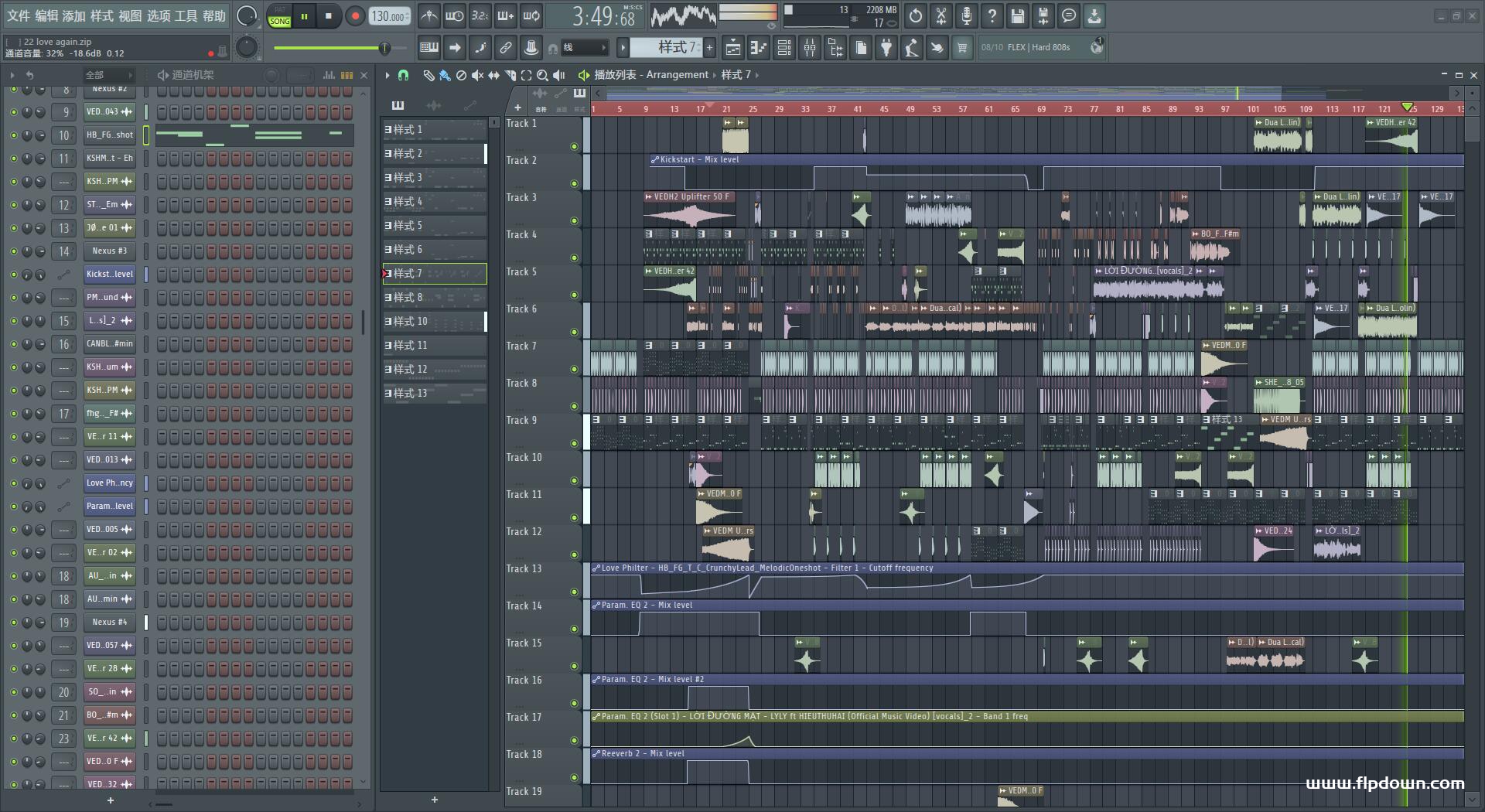Open the channel filter dropdown 全部
Viewport: 1485px width, 812px height.
coord(108,75)
